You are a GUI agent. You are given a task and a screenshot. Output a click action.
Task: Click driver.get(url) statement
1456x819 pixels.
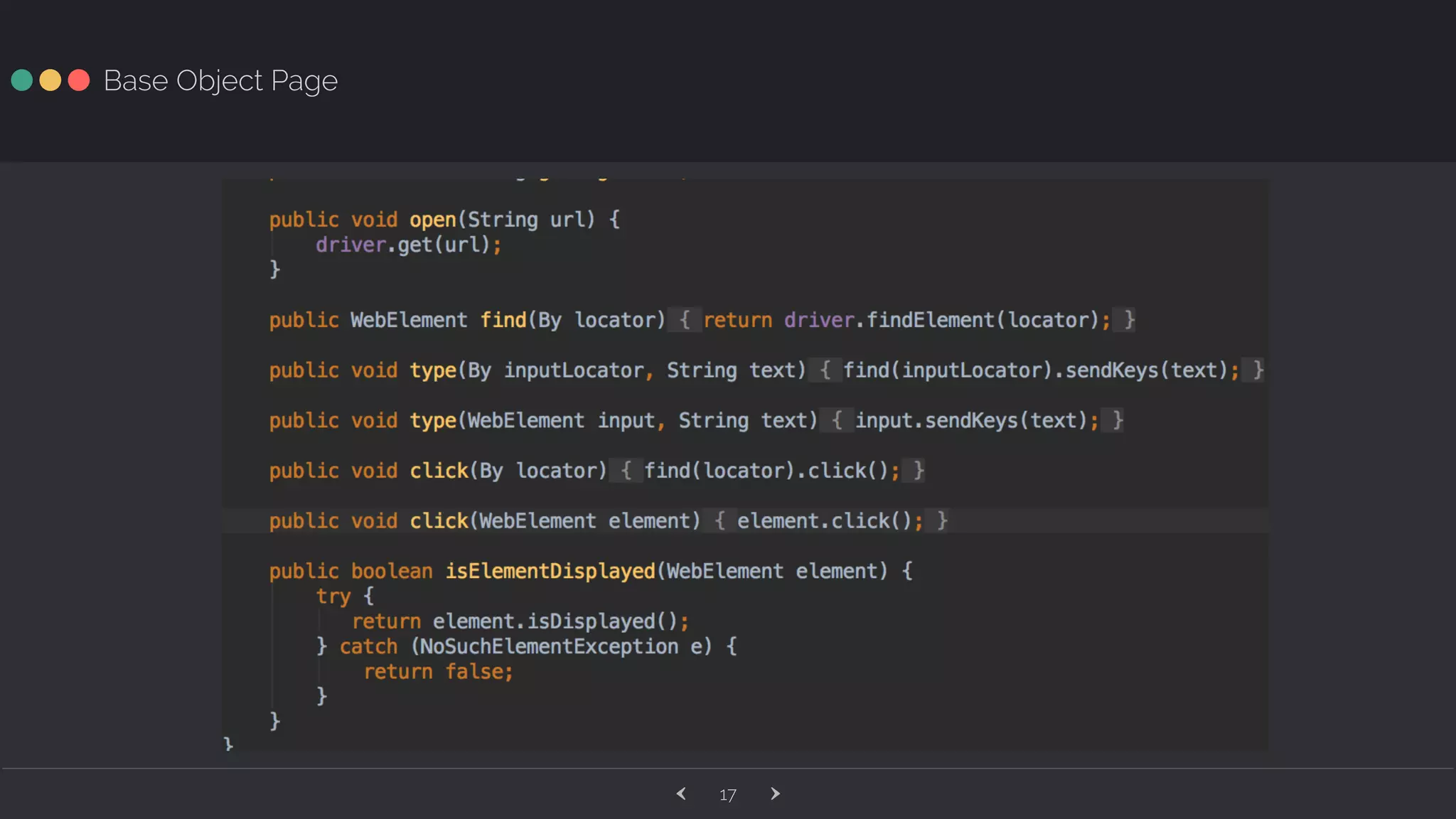[407, 245]
